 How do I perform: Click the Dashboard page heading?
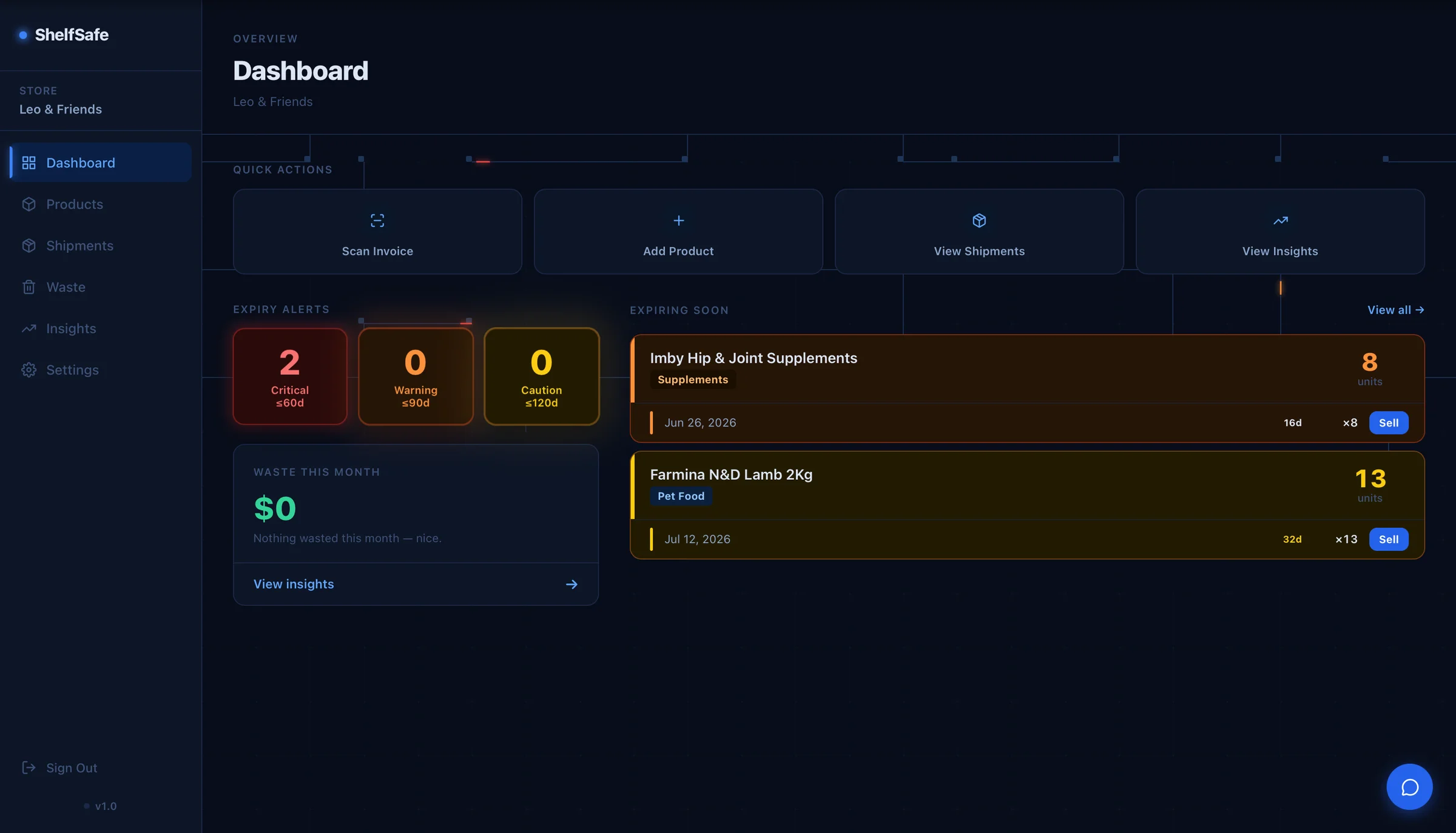(x=301, y=71)
